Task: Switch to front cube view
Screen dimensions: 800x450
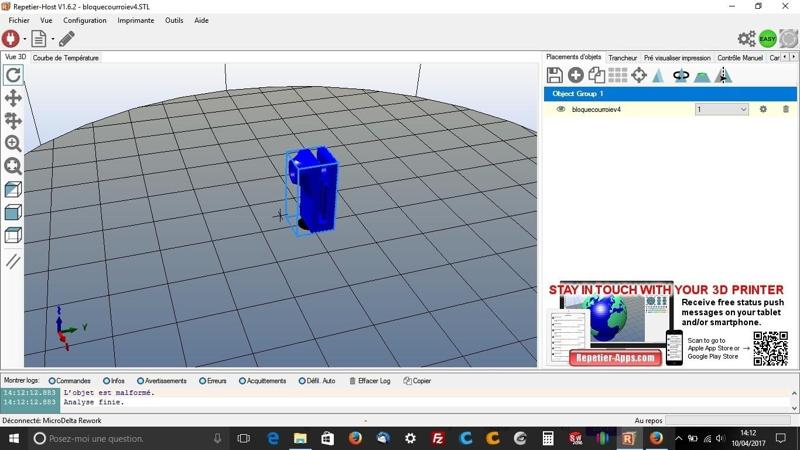Action: pos(13,212)
